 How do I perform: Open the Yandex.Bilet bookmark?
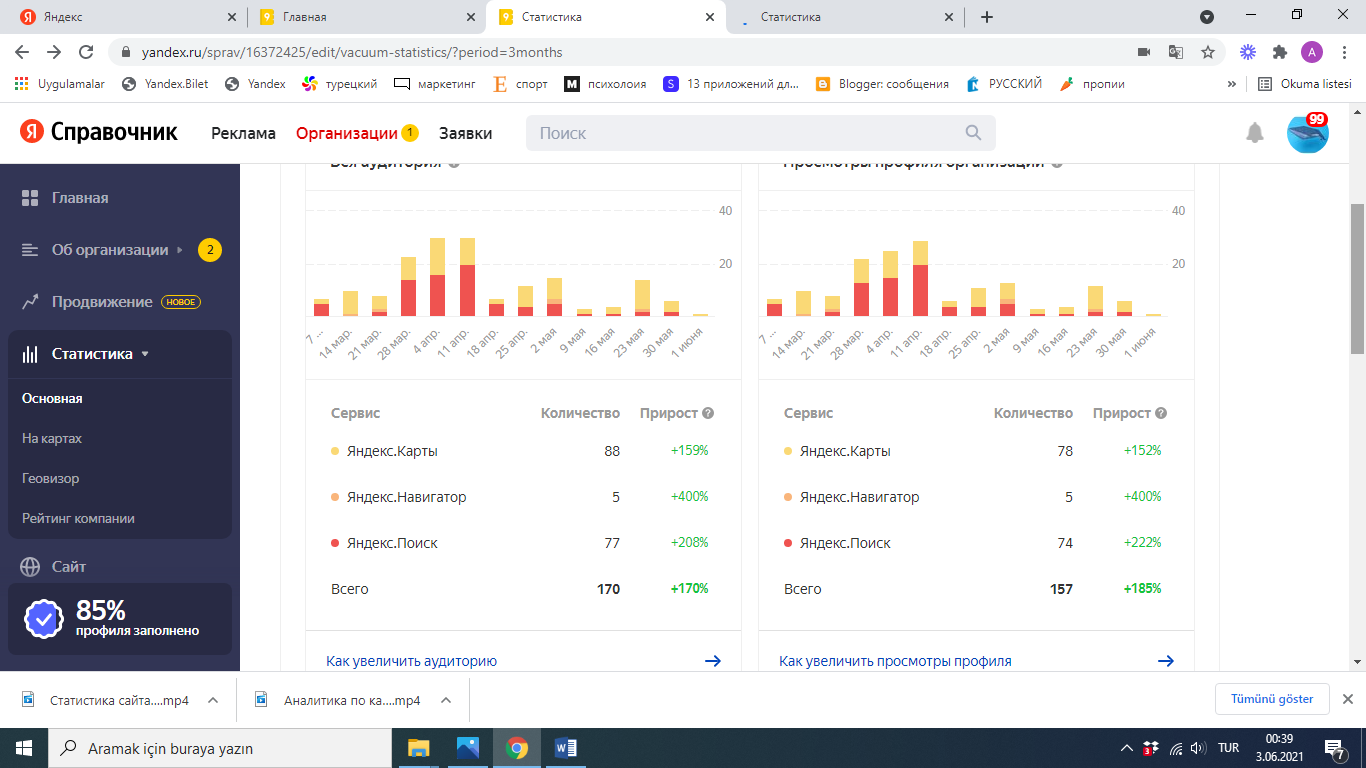165,84
